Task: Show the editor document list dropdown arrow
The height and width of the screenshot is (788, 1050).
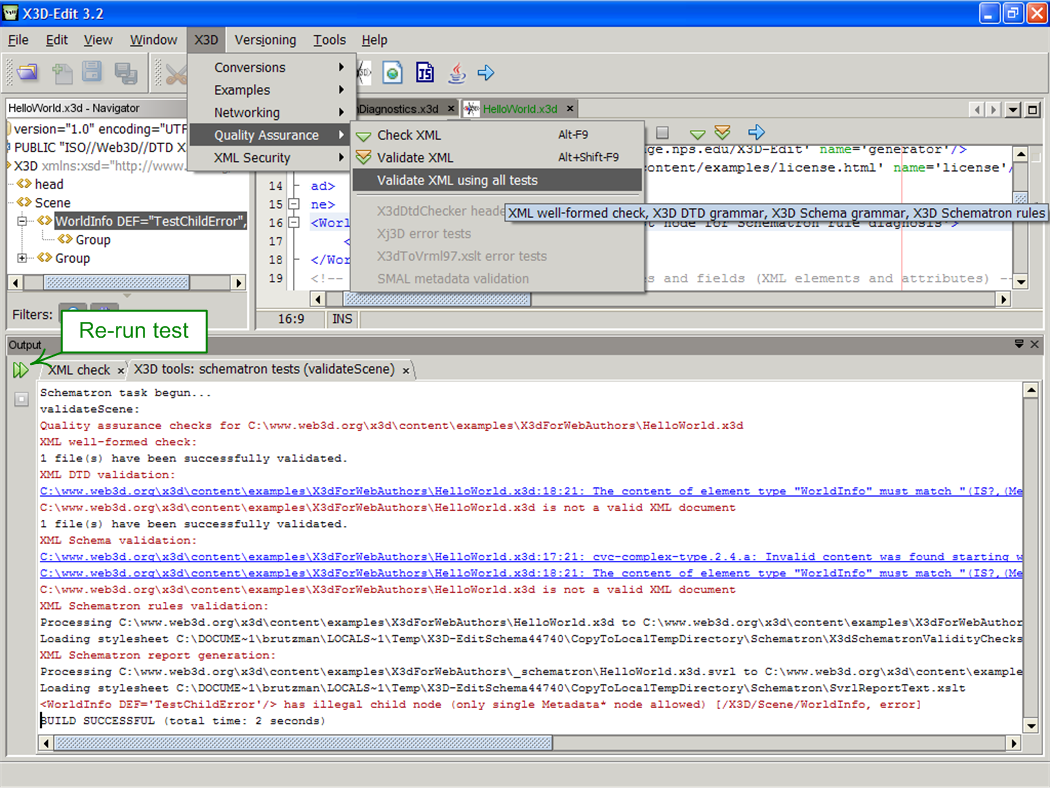Action: point(1013,109)
